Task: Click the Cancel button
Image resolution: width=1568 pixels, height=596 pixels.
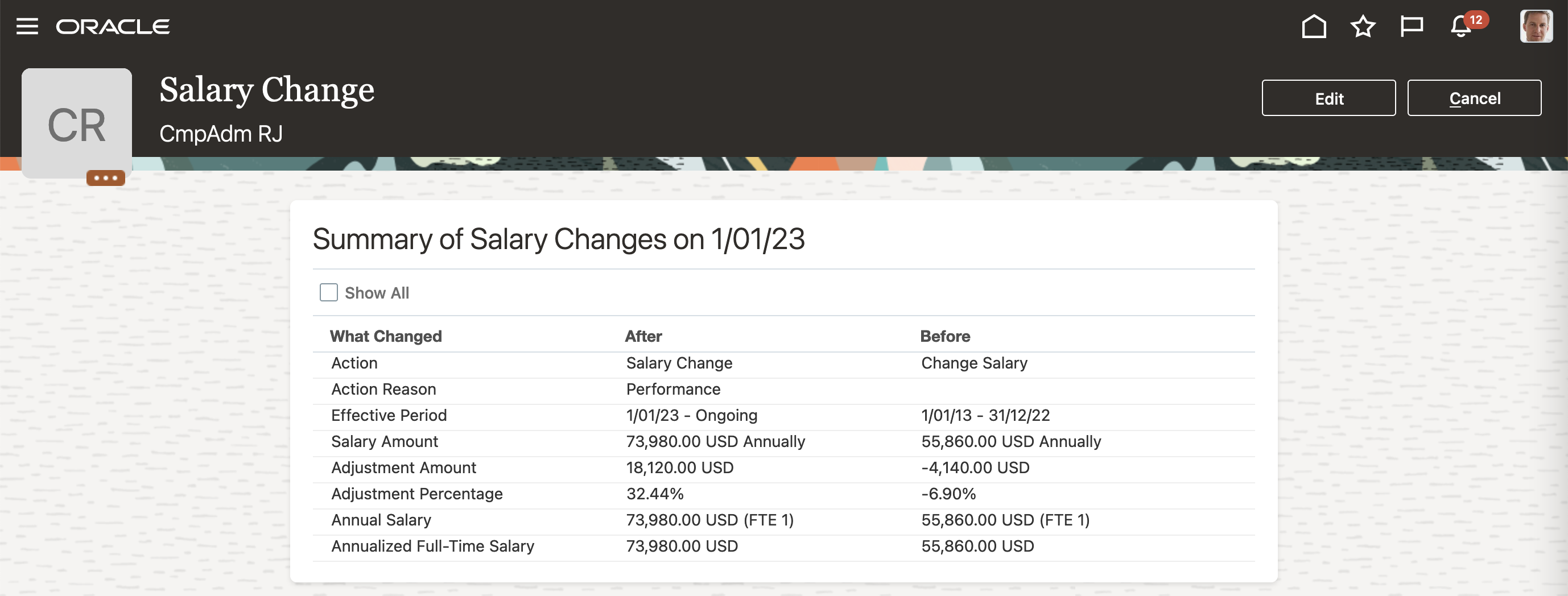Action: (x=1474, y=98)
